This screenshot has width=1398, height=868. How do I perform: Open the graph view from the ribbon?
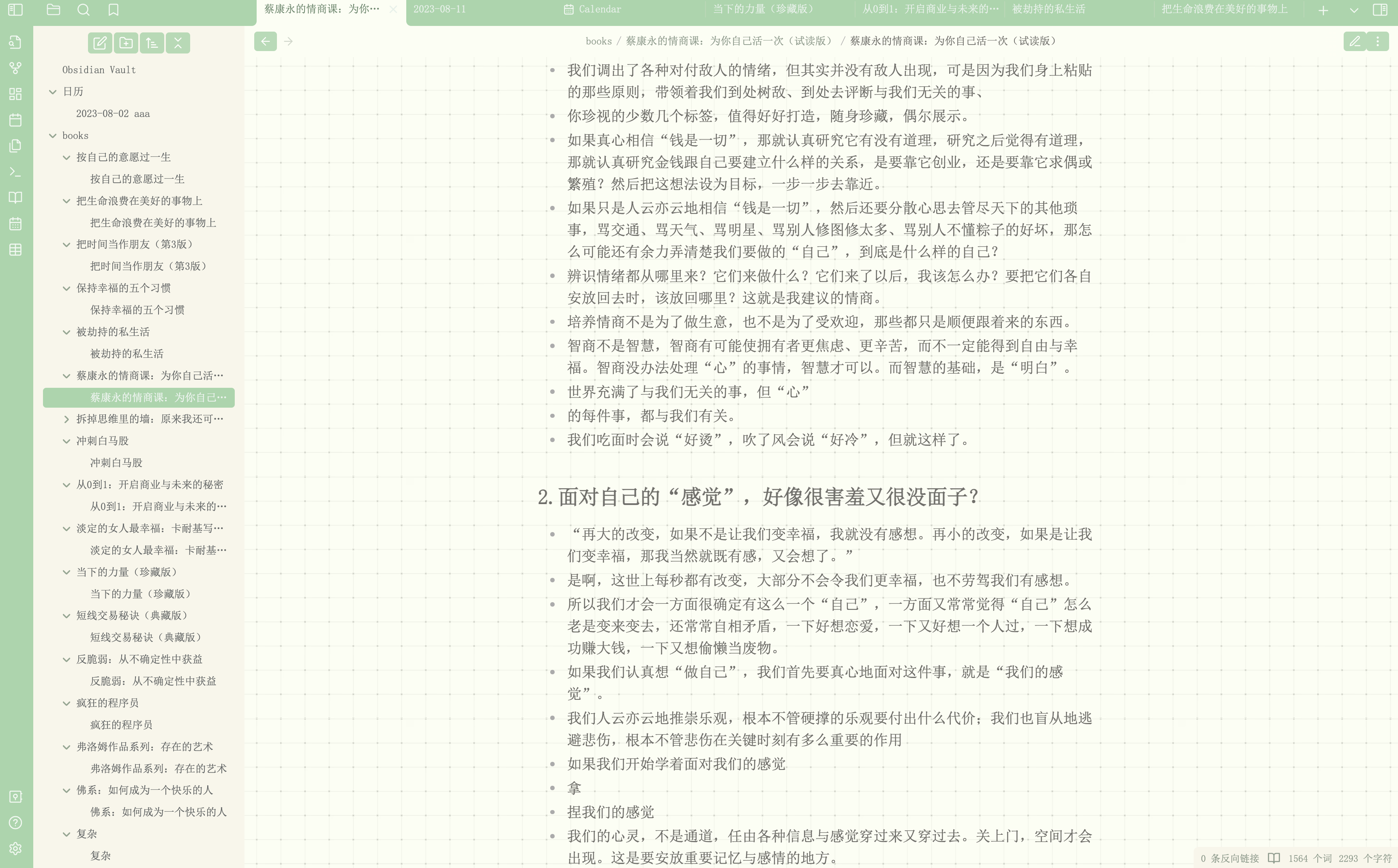point(15,68)
